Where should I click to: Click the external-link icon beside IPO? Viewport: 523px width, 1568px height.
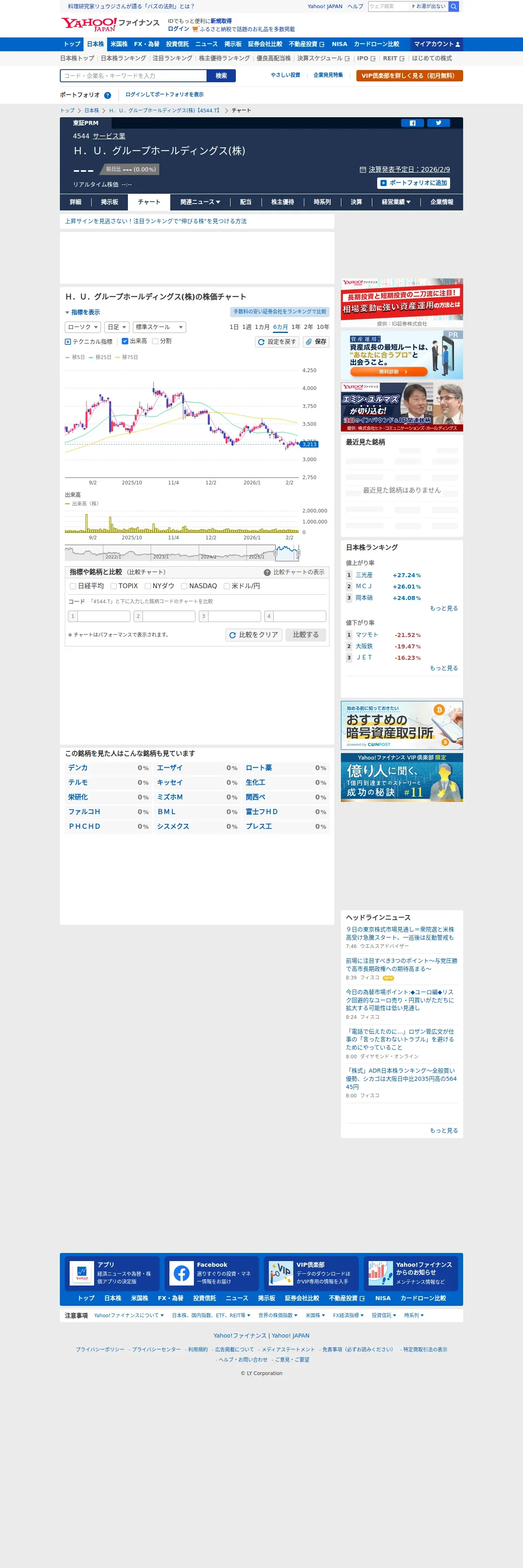pos(373,59)
